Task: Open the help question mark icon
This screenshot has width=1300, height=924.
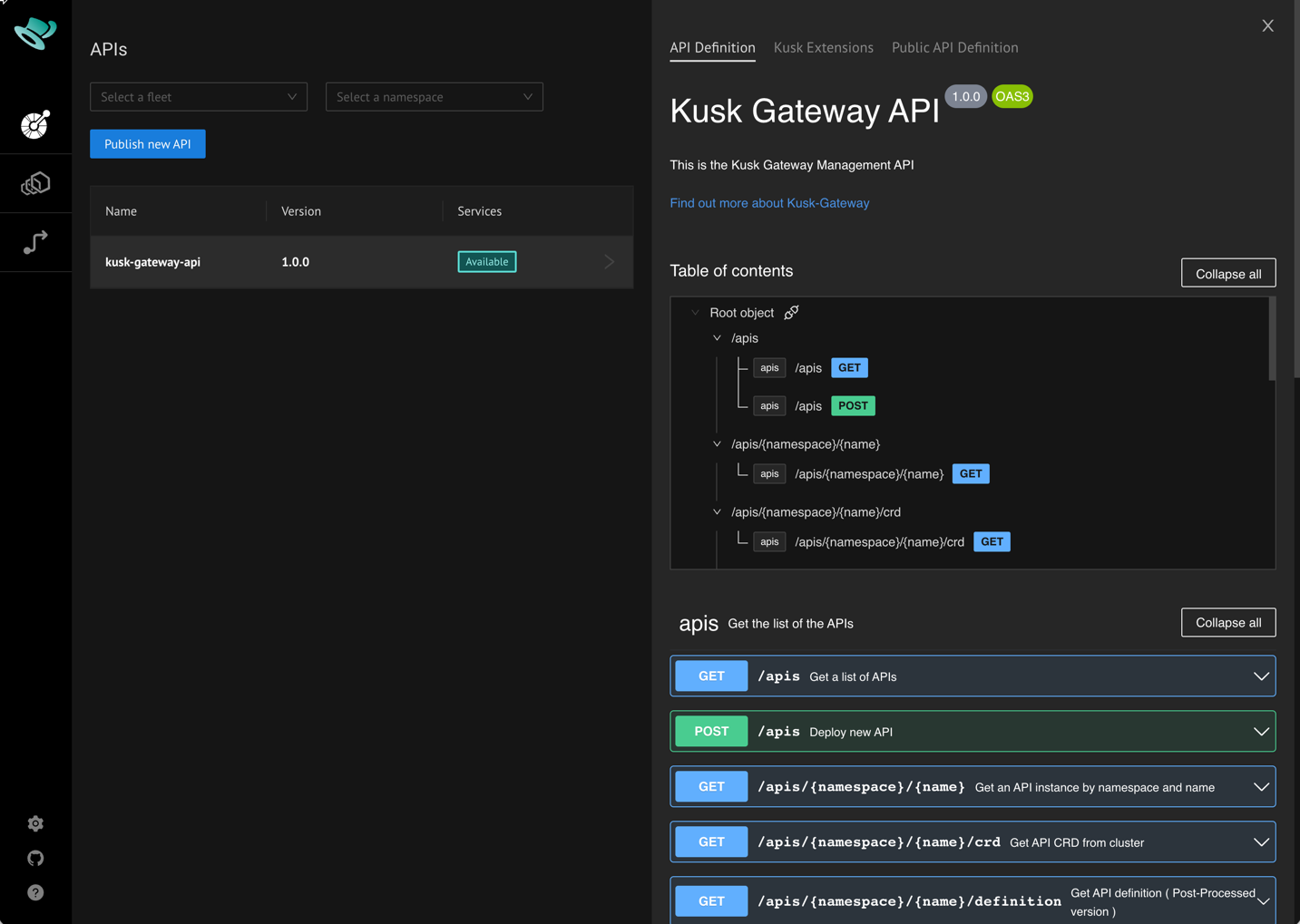Action: [x=35, y=892]
